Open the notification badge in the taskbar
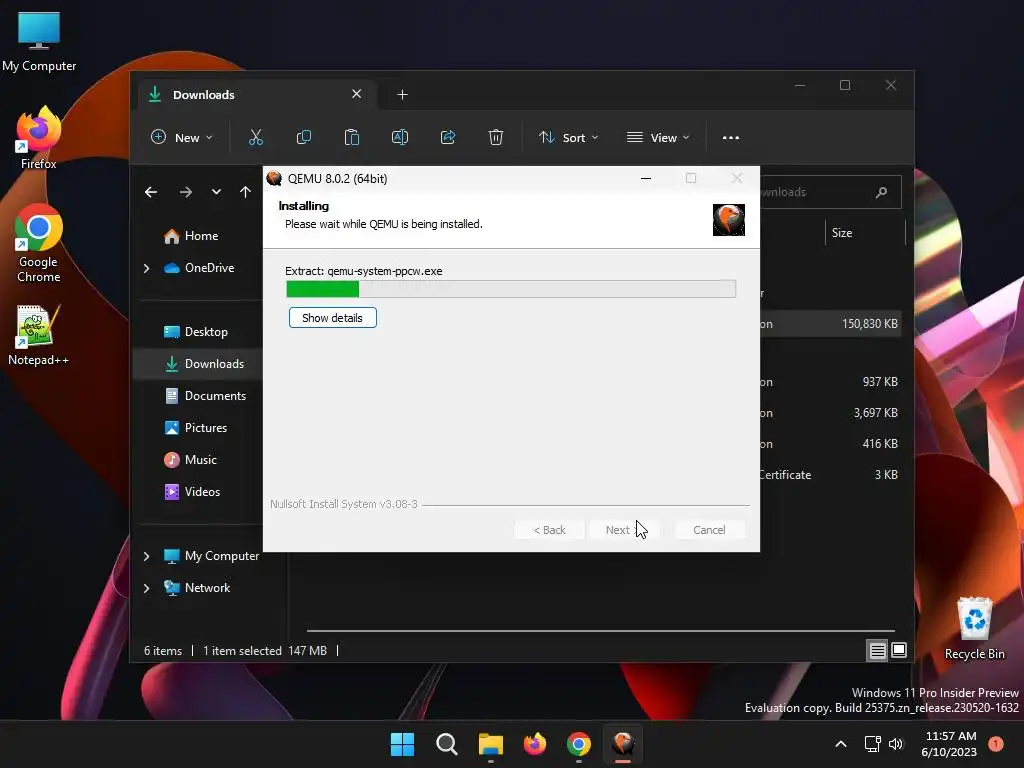 click(996, 744)
